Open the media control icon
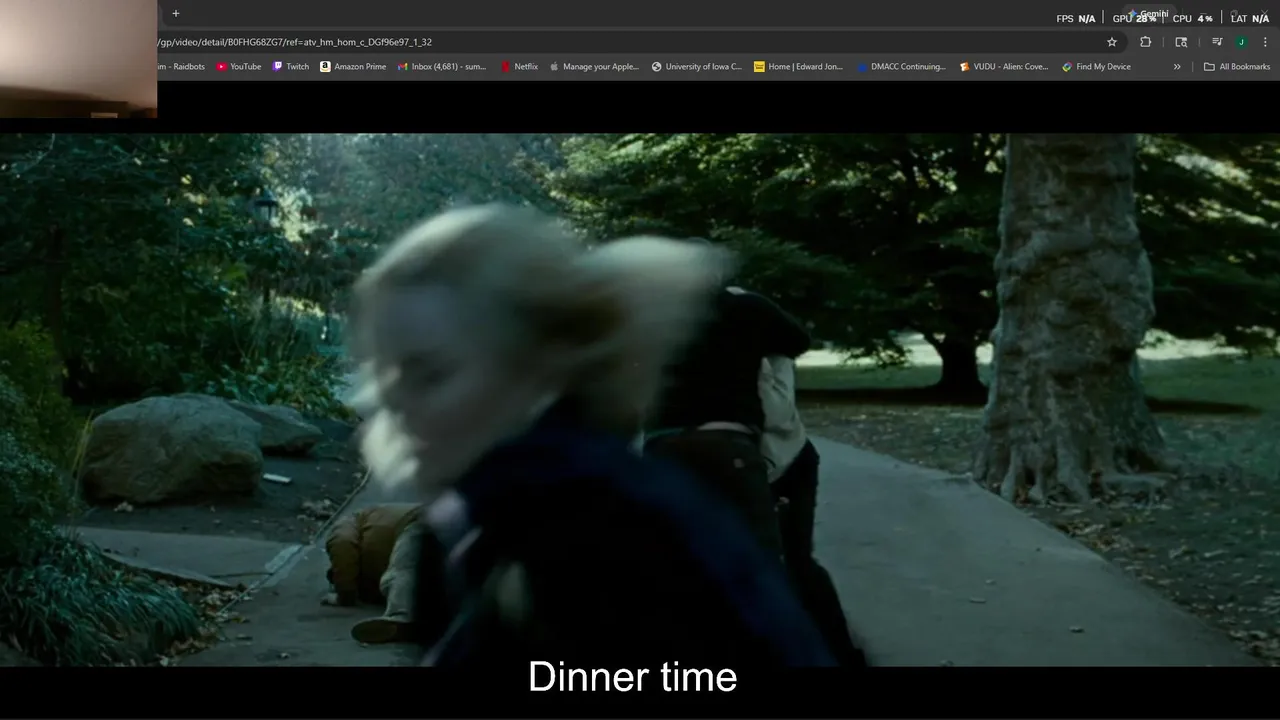Screen dimensions: 1280x720 click(1217, 42)
